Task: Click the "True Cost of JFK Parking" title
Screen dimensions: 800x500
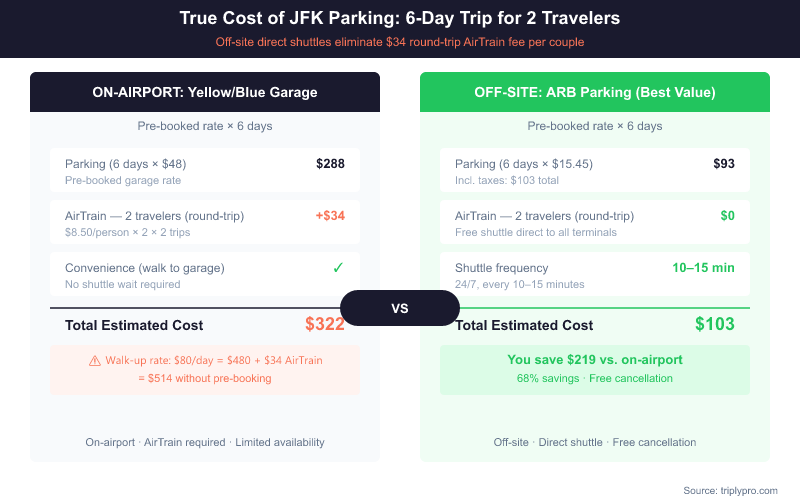Action: click(x=400, y=18)
